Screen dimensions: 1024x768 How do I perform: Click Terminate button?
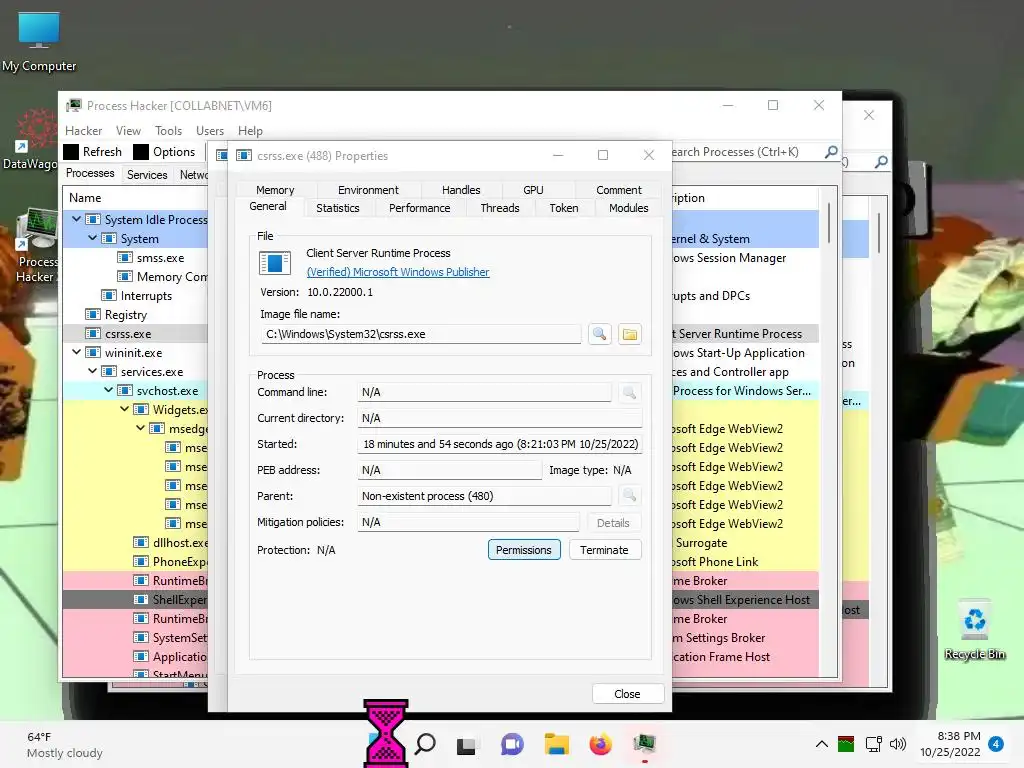604,550
